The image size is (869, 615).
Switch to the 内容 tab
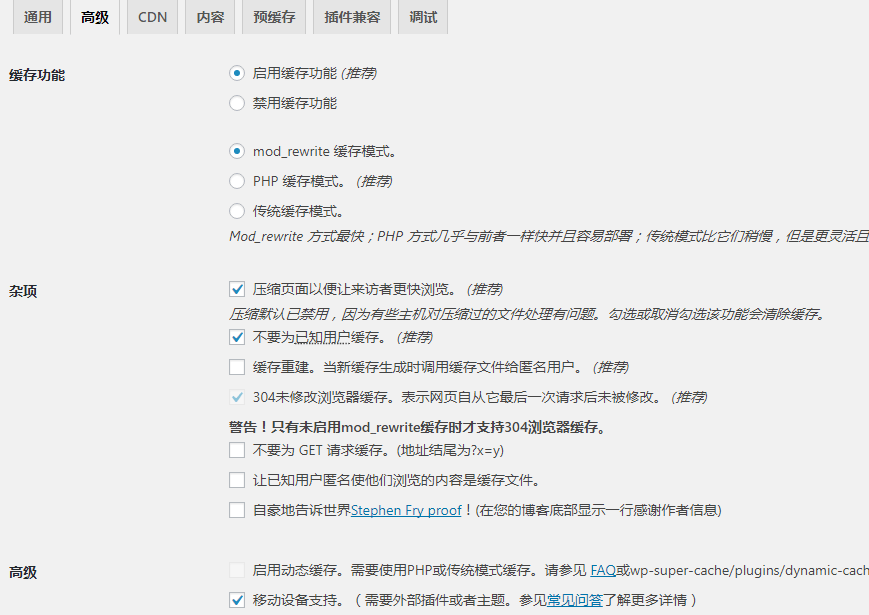point(209,17)
